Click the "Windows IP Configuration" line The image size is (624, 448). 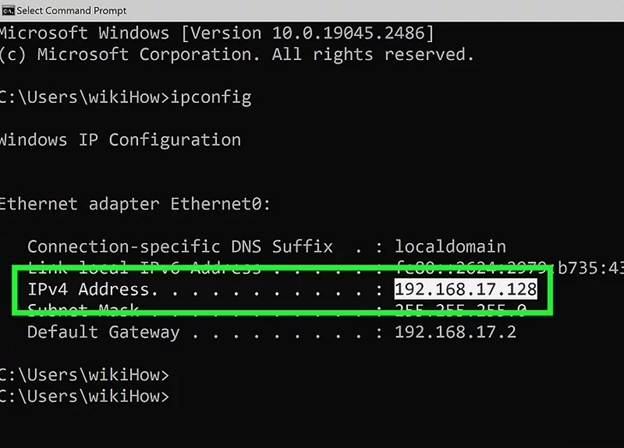coord(120,139)
